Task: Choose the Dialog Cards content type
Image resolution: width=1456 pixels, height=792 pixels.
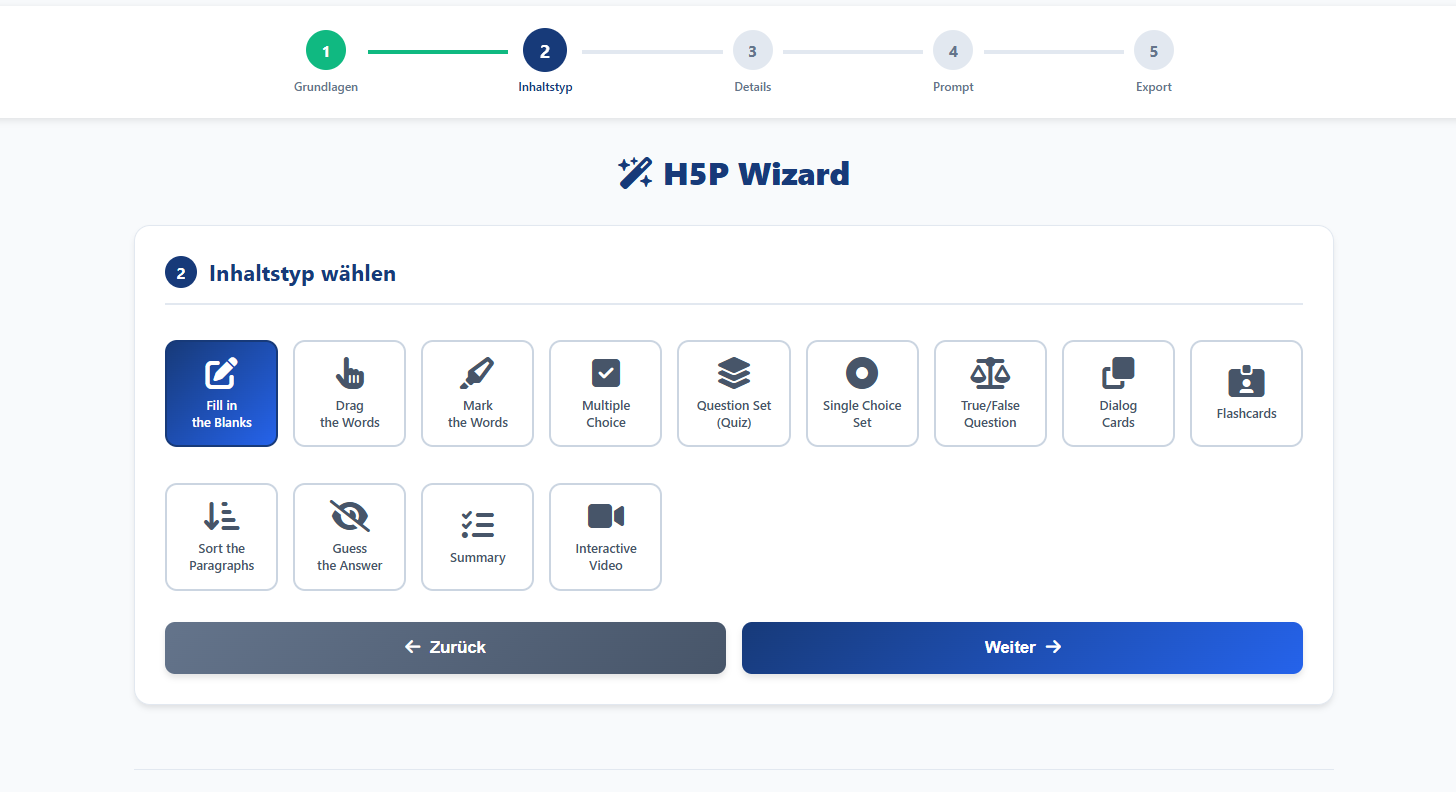Action: (1118, 393)
